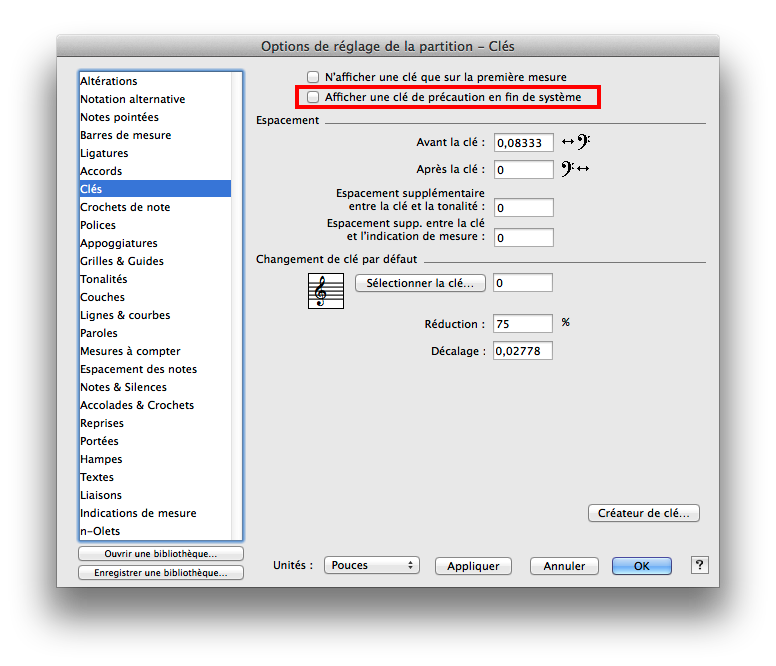Select Altérations in the category list
The height and width of the screenshot is (666, 776).
point(109,81)
